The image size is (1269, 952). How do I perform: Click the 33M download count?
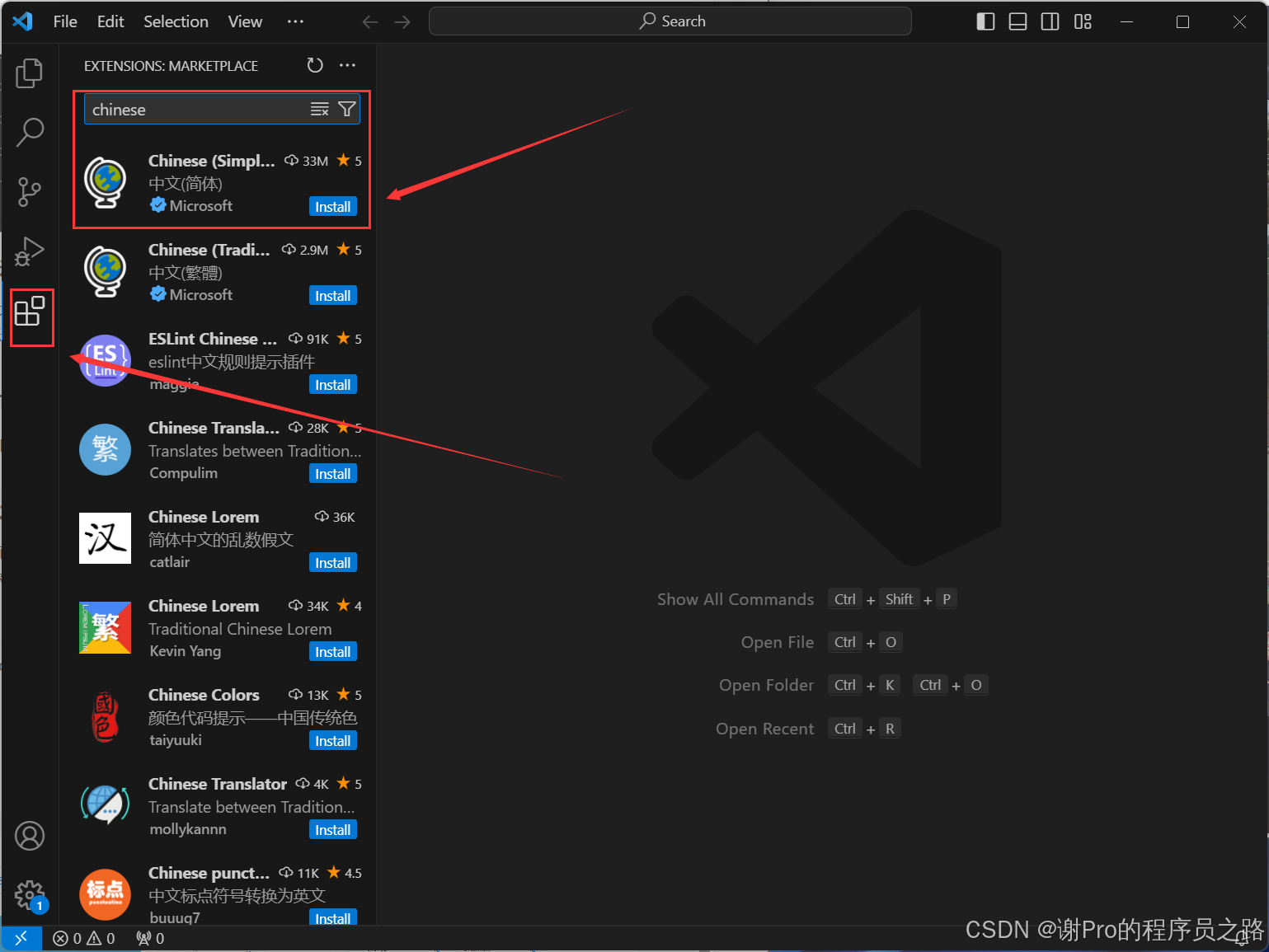[x=307, y=161]
